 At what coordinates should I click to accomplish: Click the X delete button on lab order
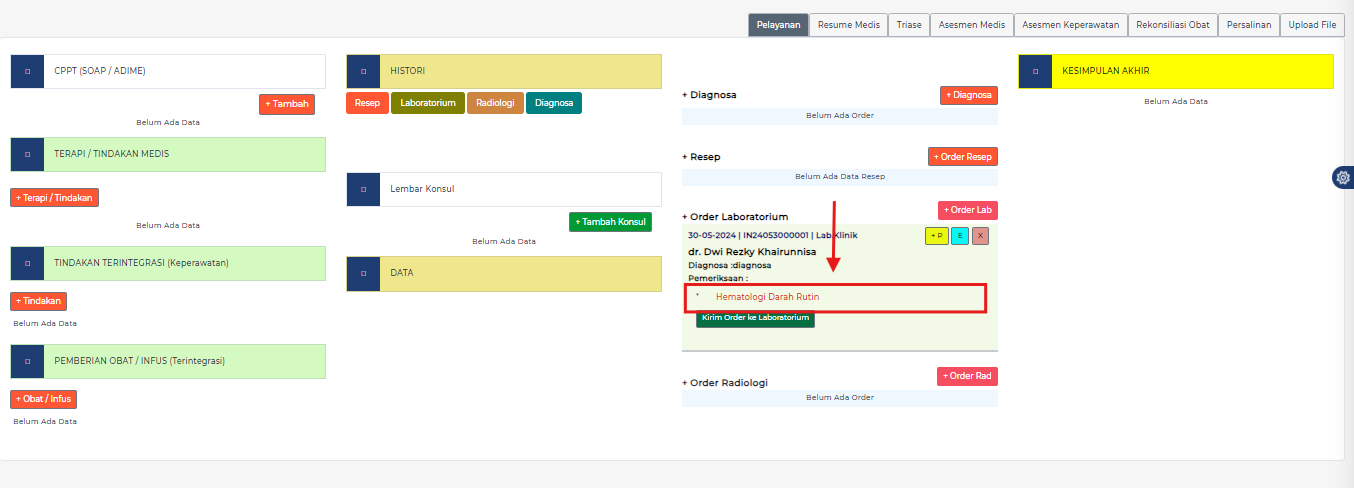(x=980, y=236)
